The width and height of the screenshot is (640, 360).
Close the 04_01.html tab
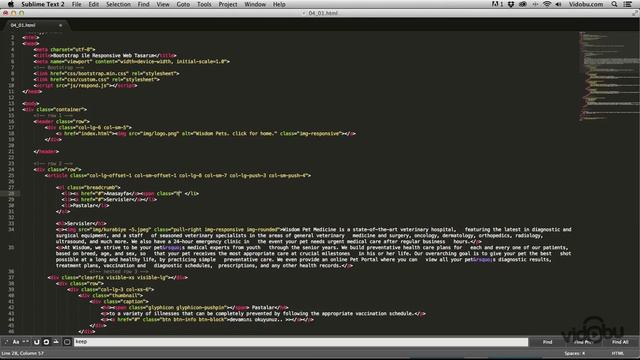(x=60, y=25)
